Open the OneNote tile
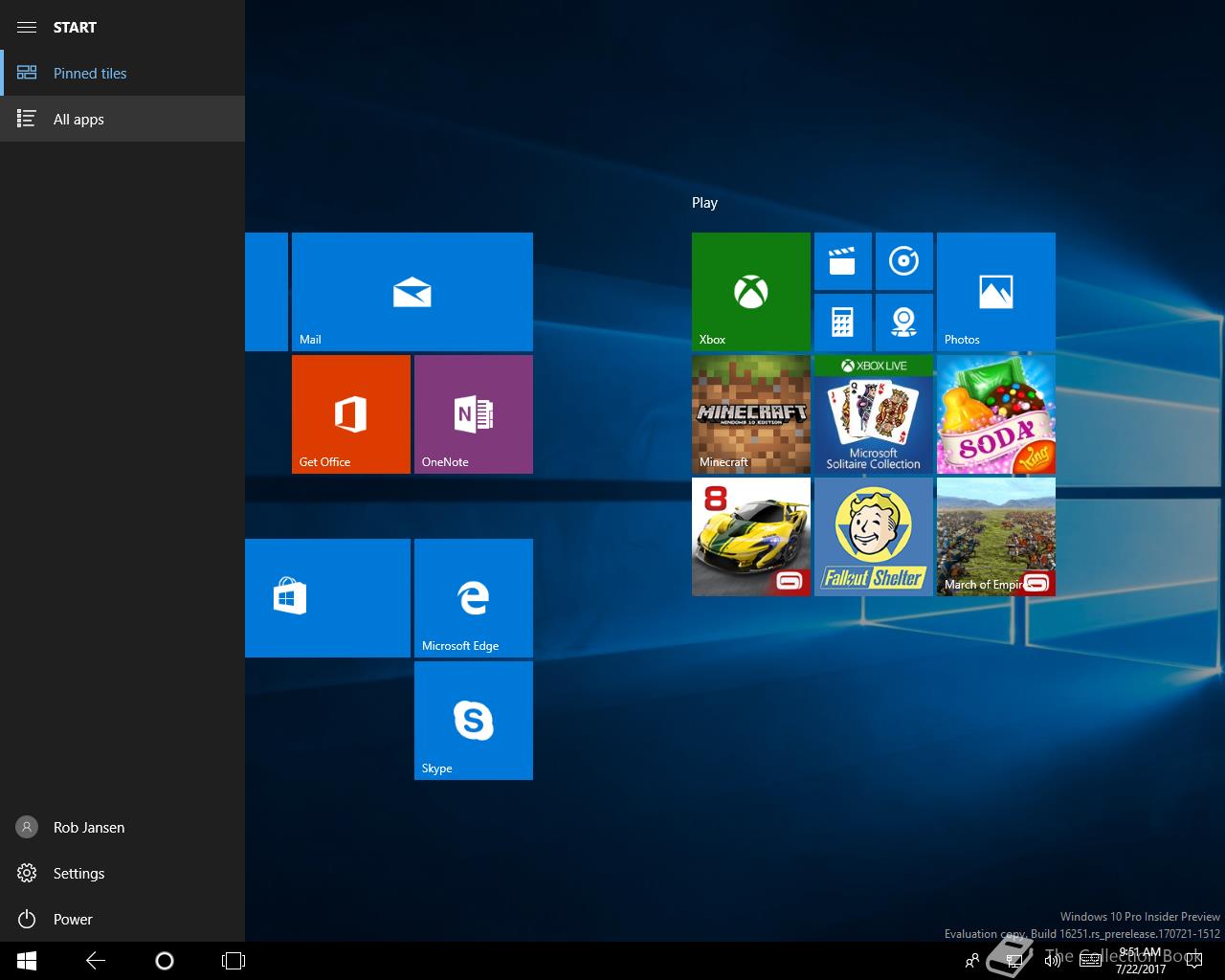This screenshot has width=1225, height=980. click(x=474, y=414)
